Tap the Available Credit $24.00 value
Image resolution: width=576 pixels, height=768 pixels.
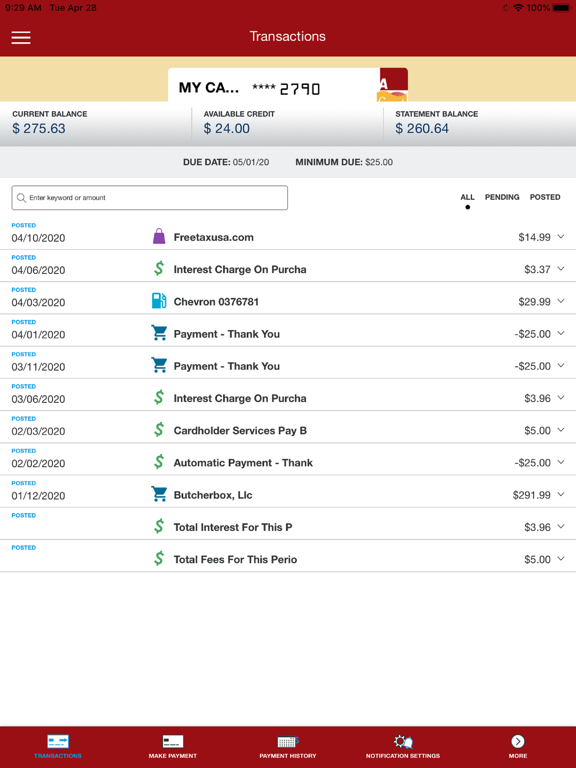[227, 128]
